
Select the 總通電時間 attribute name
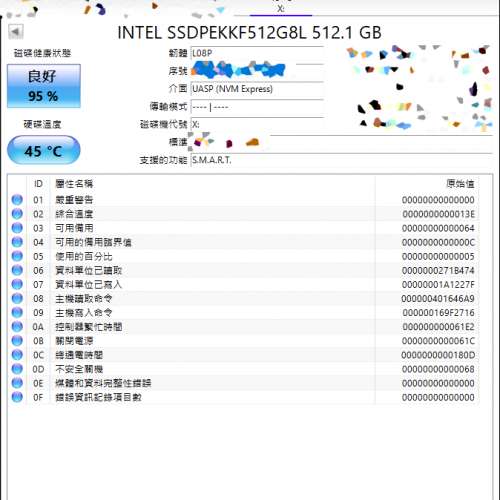point(79,355)
